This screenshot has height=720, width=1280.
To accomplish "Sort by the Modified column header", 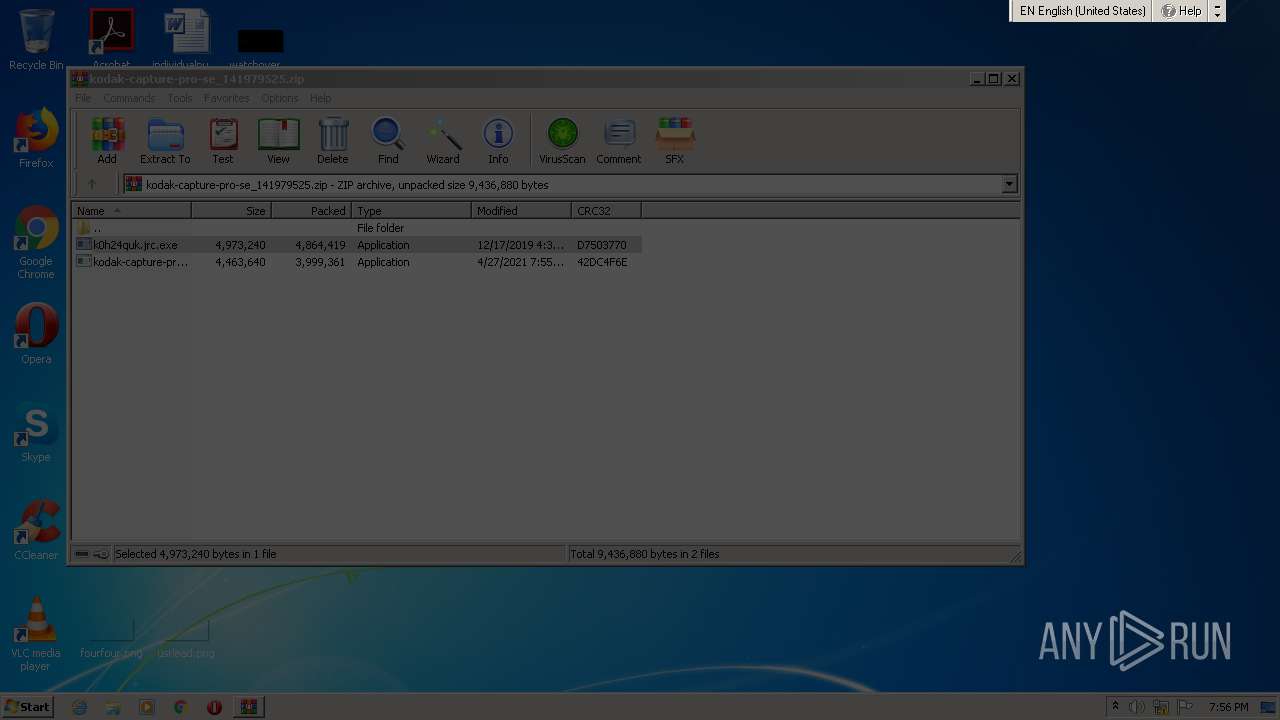I will coord(522,211).
